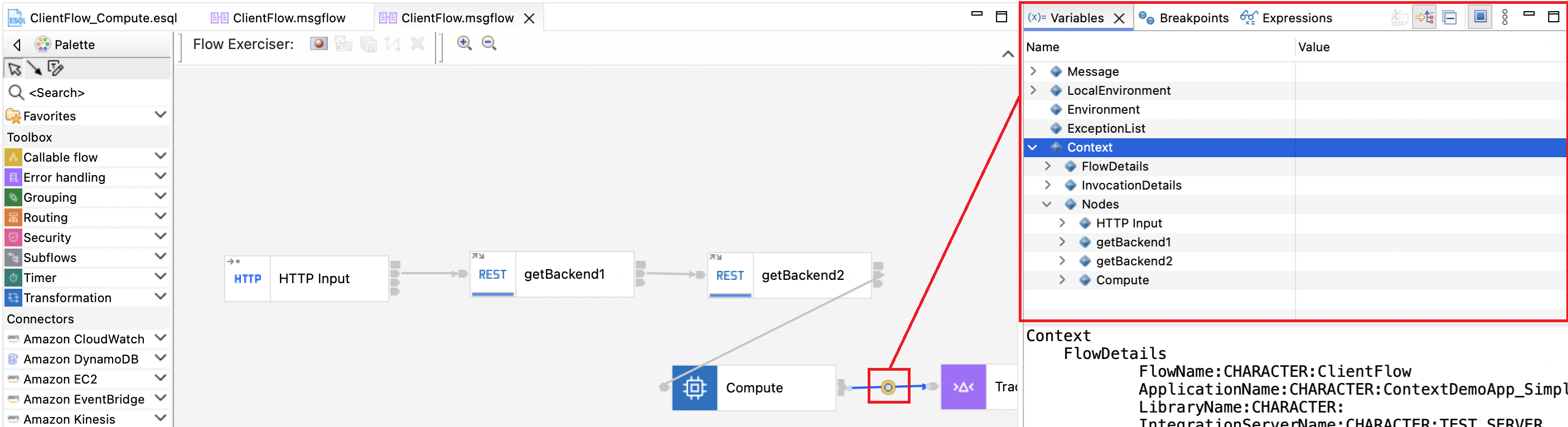Screen dimensions: 1568x427
Task: Click the Compute node icon
Action: coord(695,387)
